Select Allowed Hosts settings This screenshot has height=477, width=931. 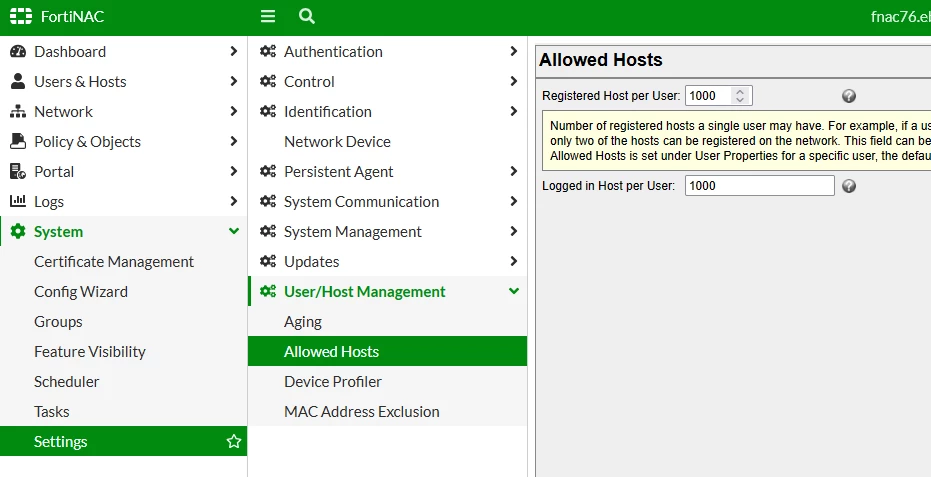coord(388,351)
